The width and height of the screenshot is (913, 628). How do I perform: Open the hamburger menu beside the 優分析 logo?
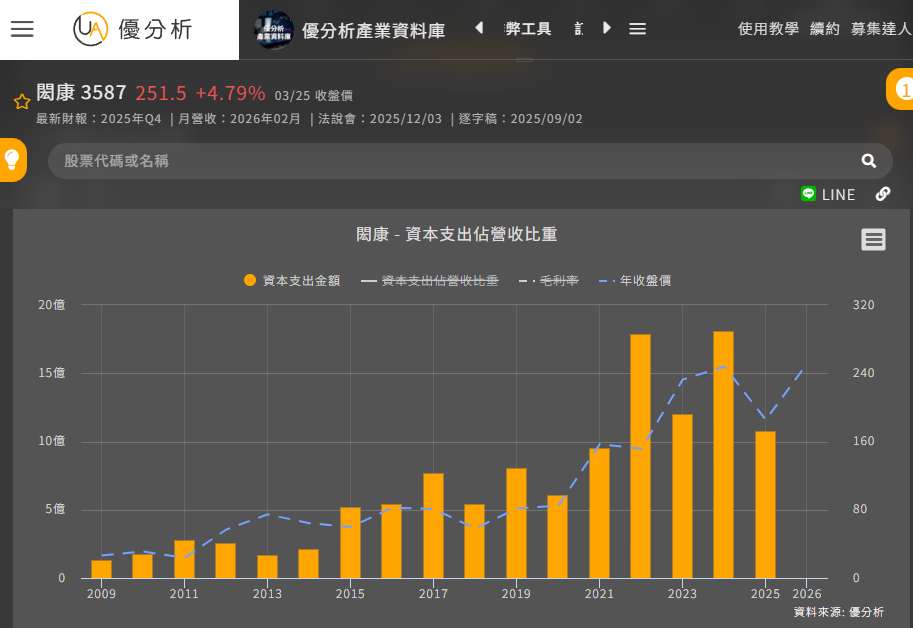click(22, 29)
